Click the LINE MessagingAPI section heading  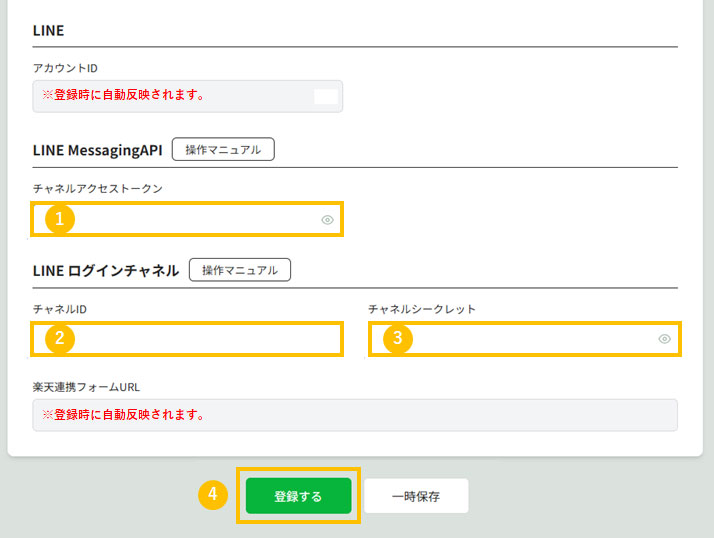[x=97, y=150]
